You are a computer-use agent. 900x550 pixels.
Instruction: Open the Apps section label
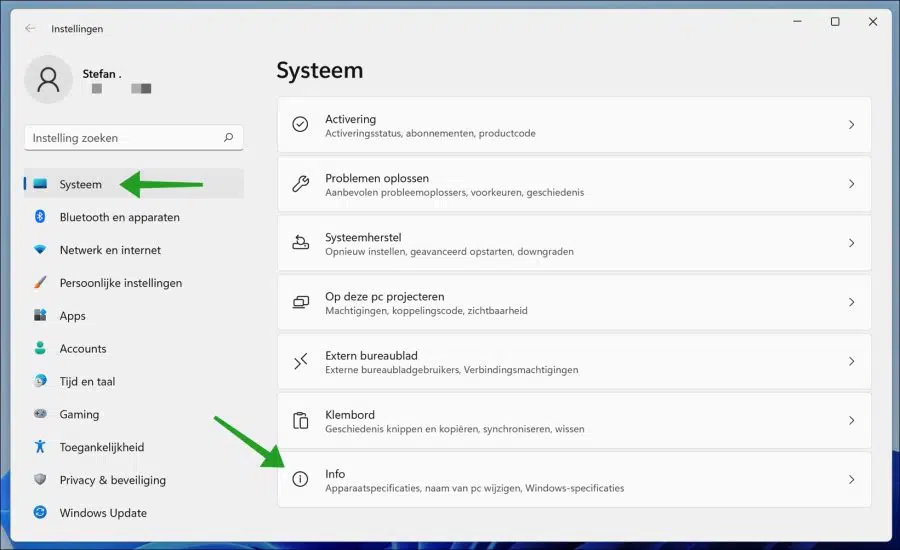(x=72, y=316)
